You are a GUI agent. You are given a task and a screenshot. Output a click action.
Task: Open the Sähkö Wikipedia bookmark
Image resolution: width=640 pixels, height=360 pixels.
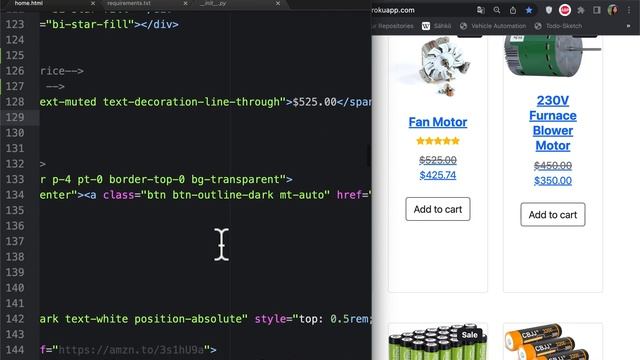point(436,26)
